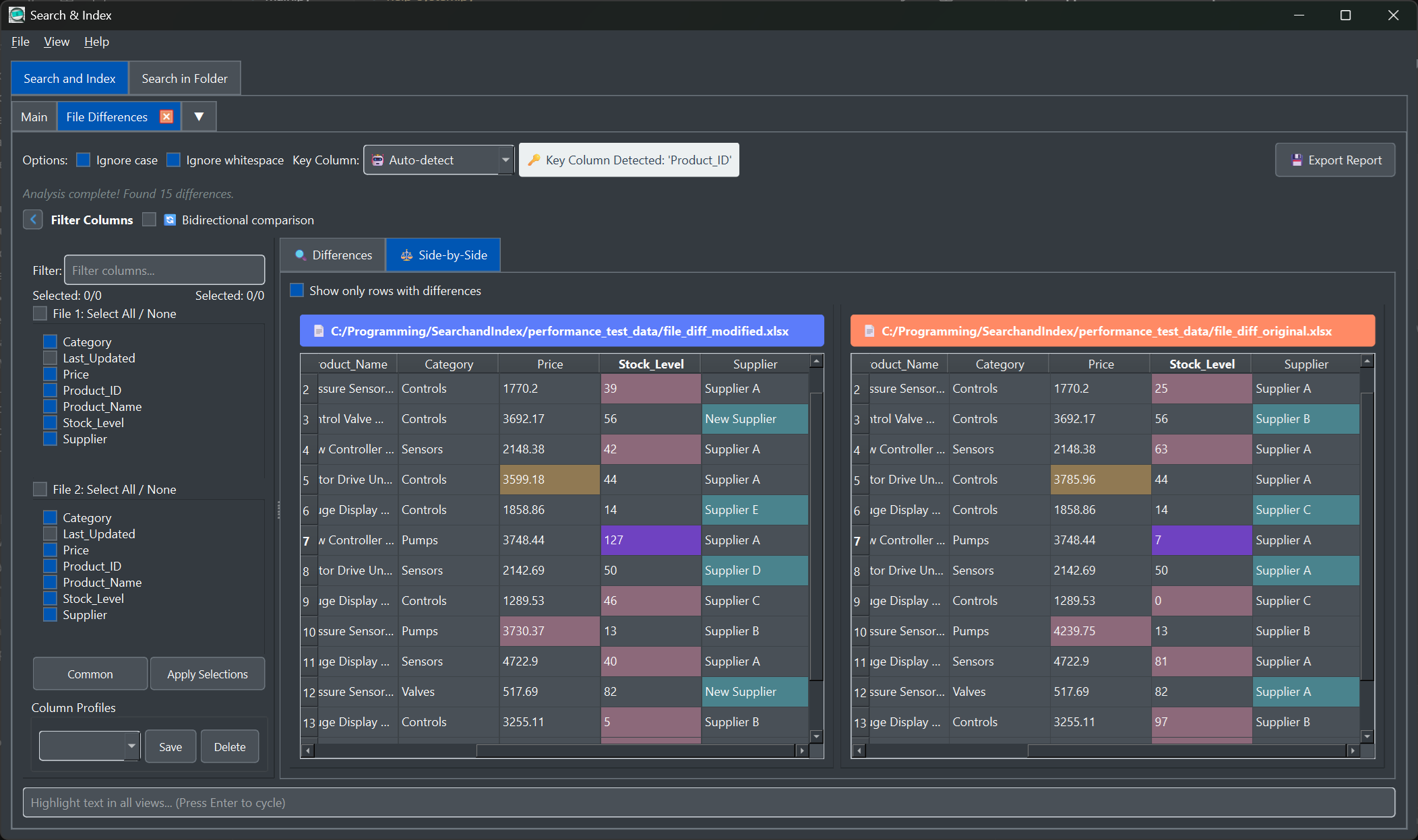Viewport: 1418px width, 840px height.
Task: Click the key icon beside Key Column Detected
Action: coord(534,160)
